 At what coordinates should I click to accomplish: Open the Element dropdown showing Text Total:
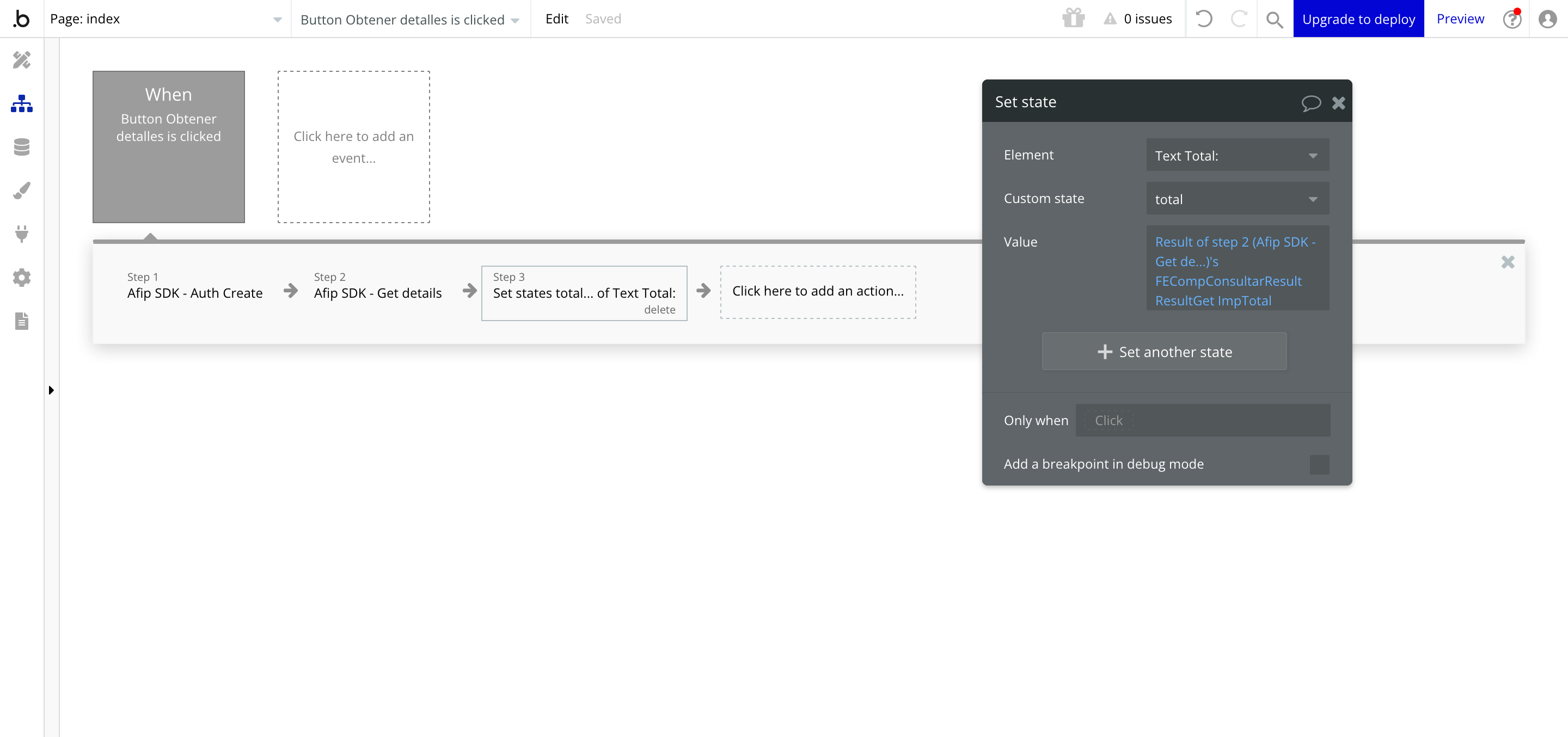click(1238, 155)
